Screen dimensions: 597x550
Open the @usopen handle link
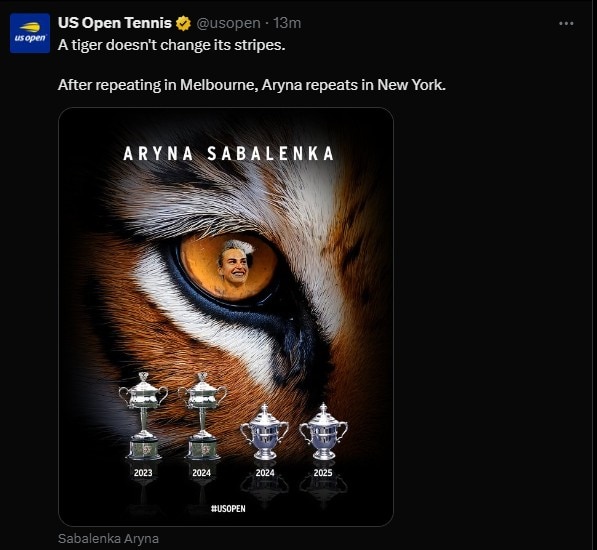pos(228,23)
